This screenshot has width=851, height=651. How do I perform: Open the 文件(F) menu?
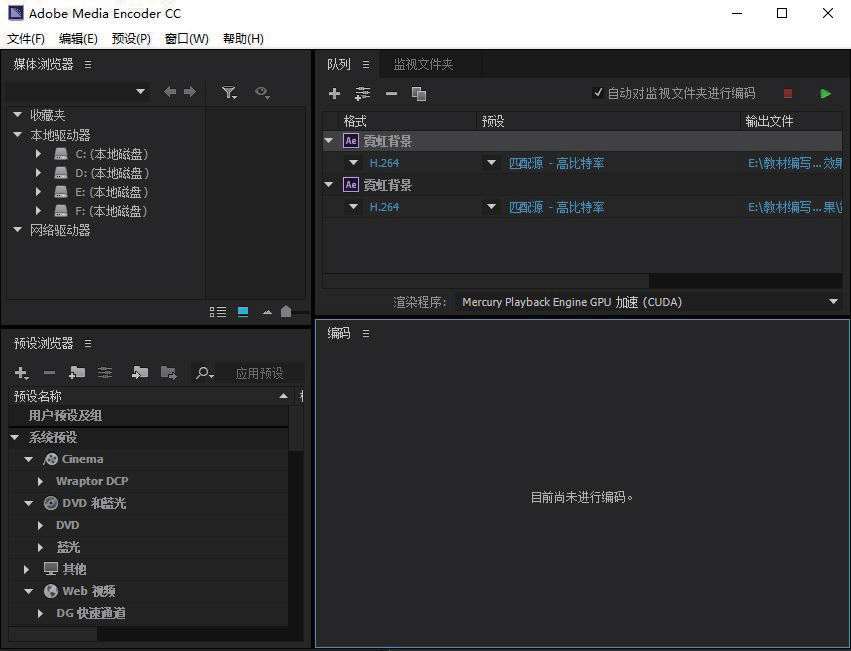[26, 39]
